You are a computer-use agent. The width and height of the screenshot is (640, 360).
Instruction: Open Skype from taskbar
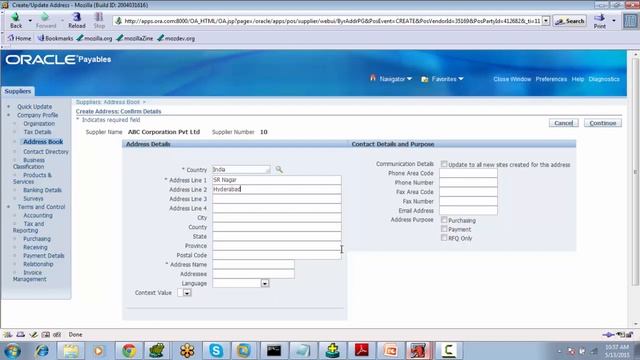click(216, 351)
